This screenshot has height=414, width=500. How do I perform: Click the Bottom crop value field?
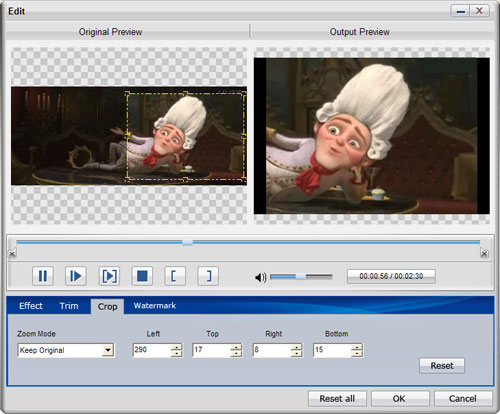(332, 350)
